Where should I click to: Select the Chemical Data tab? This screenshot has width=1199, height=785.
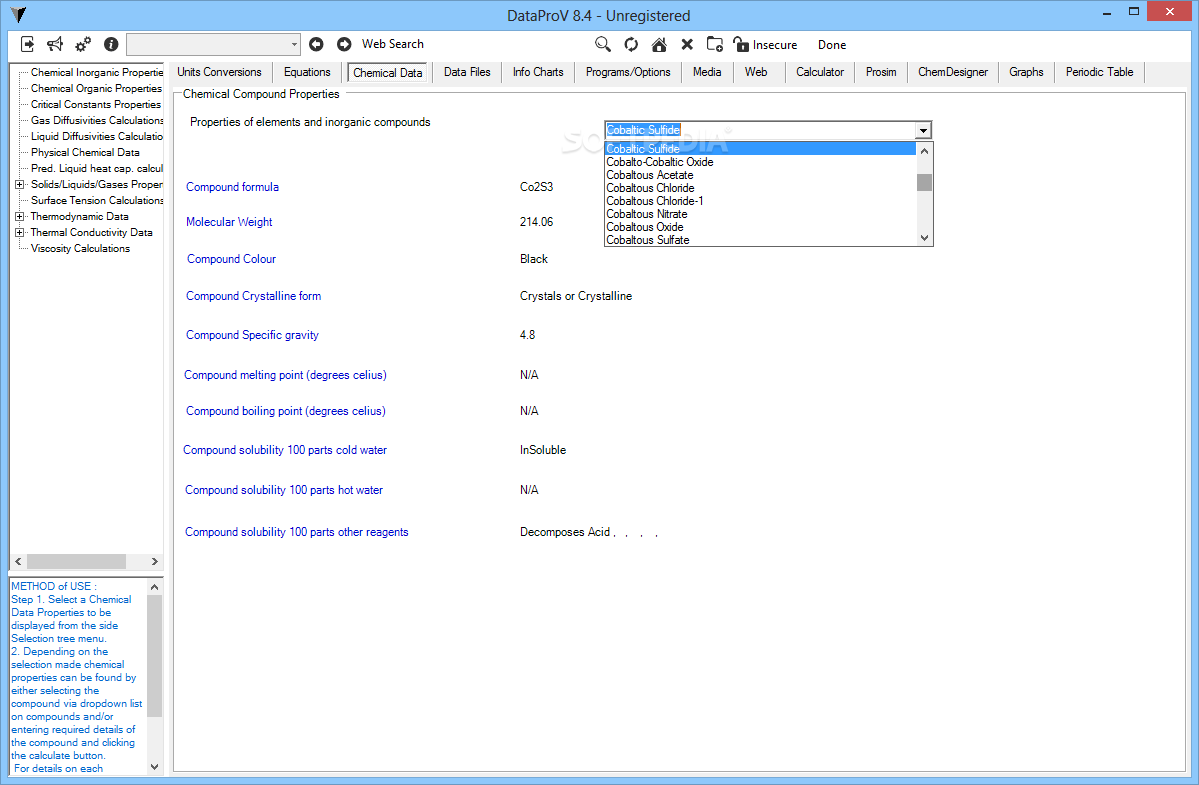coord(388,73)
